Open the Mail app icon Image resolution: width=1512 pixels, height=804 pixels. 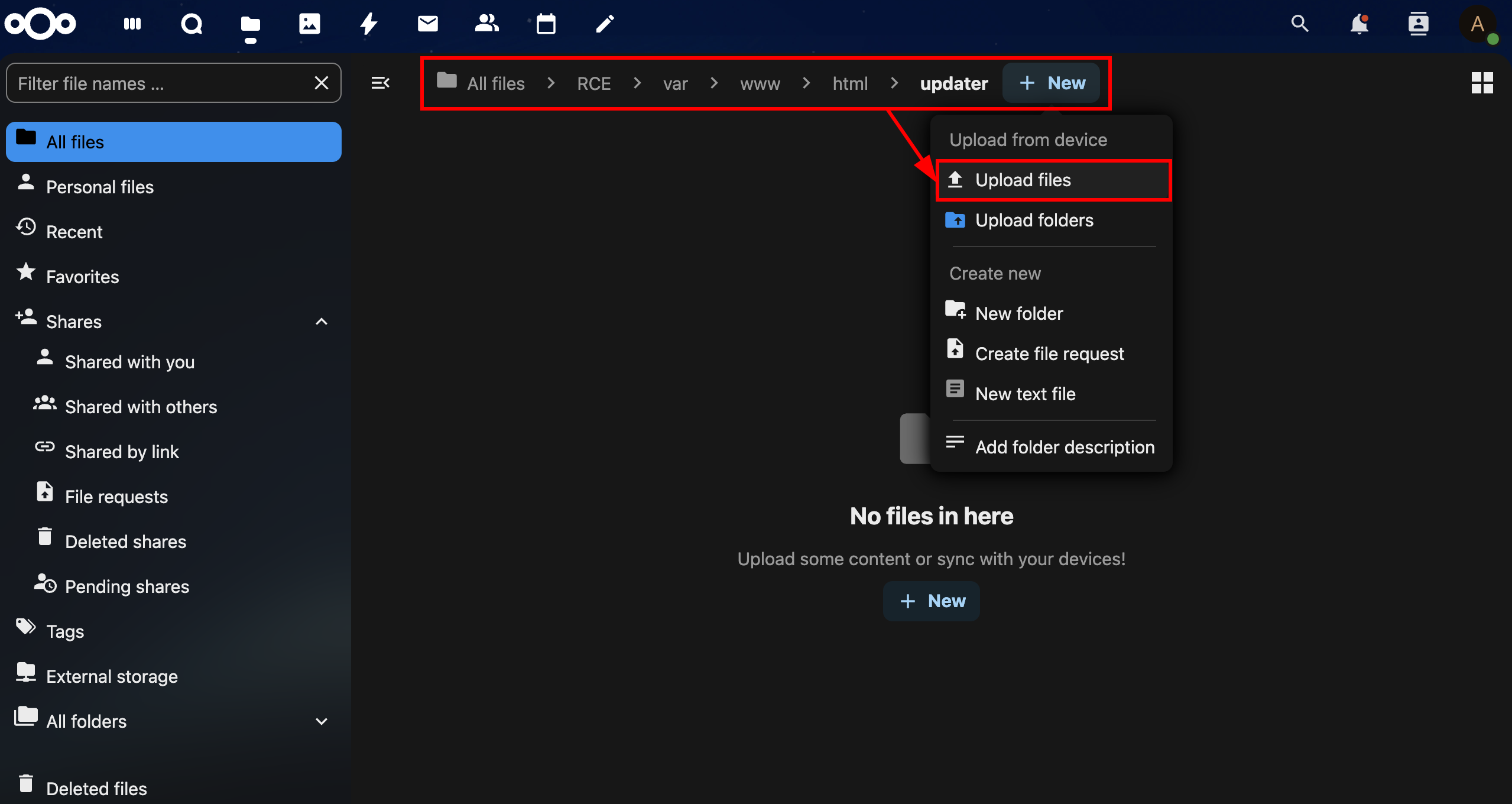(x=428, y=24)
